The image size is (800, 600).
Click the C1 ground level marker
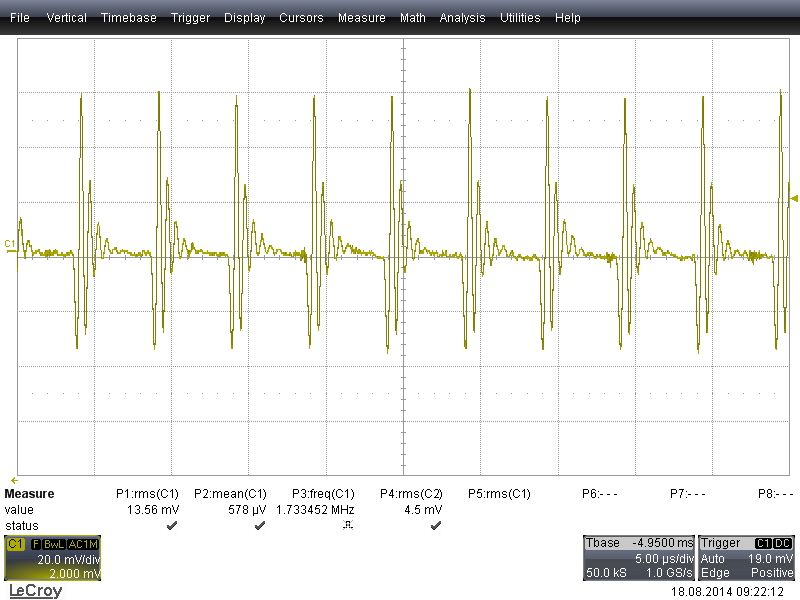click(x=10, y=244)
